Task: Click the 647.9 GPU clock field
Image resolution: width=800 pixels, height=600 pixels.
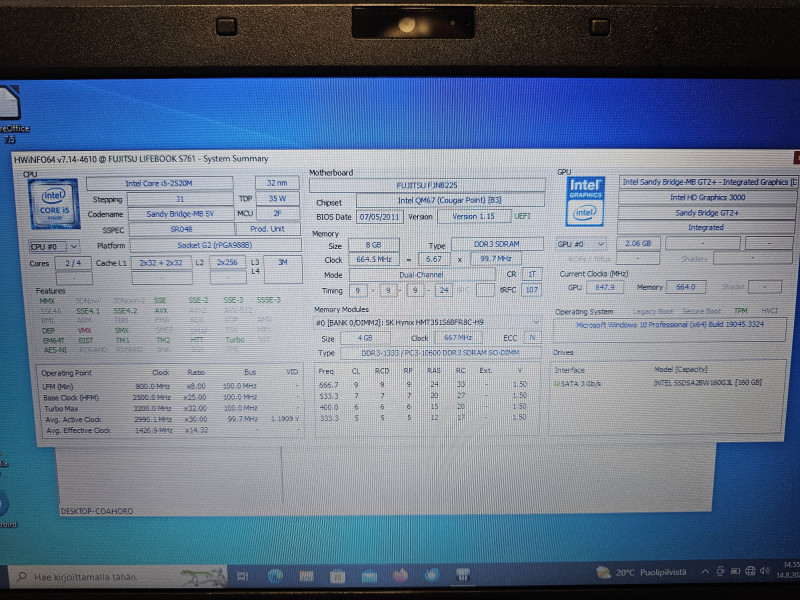Action: (x=605, y=287)
